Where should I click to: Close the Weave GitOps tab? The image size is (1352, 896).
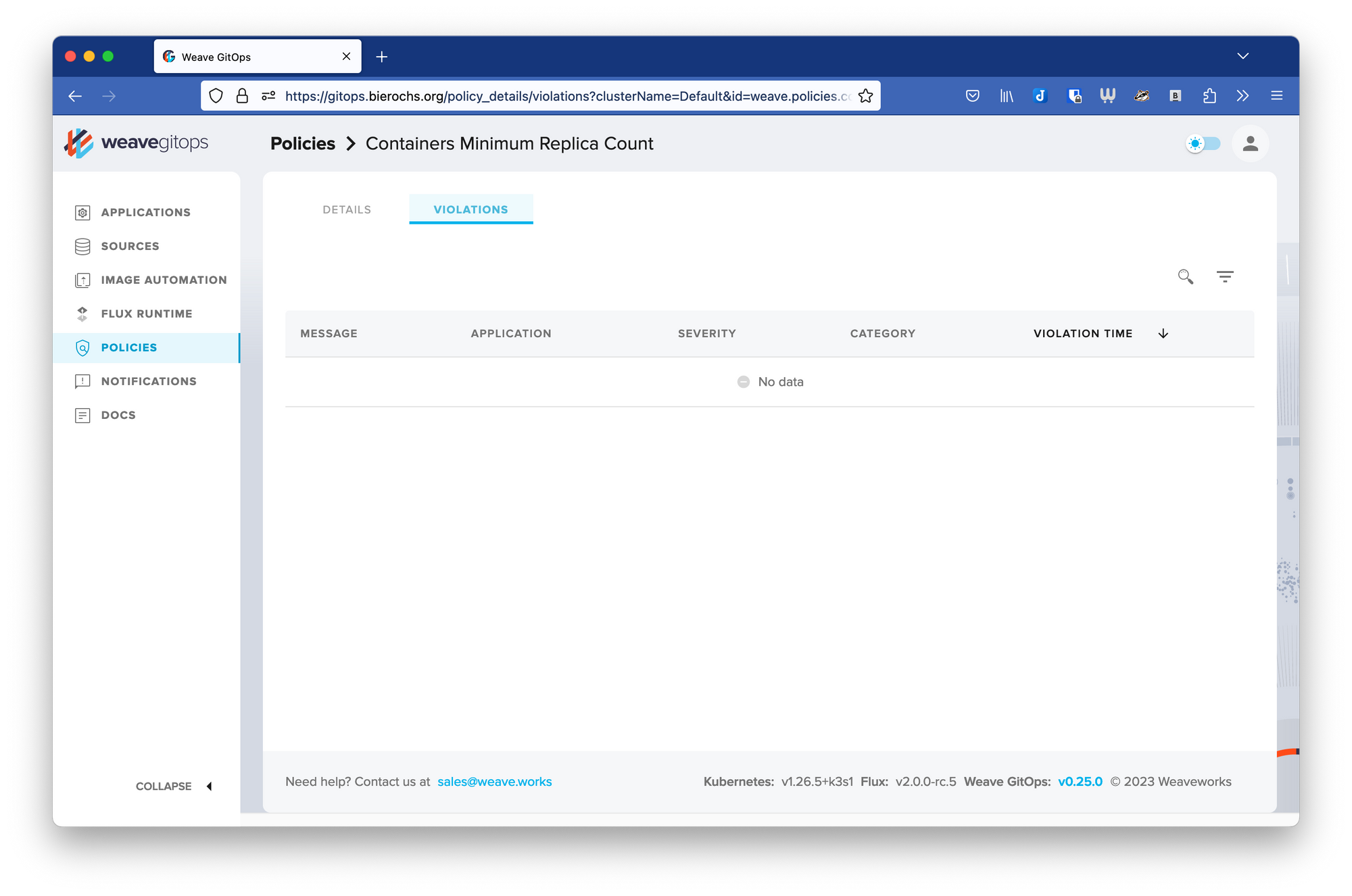(347, 57)
